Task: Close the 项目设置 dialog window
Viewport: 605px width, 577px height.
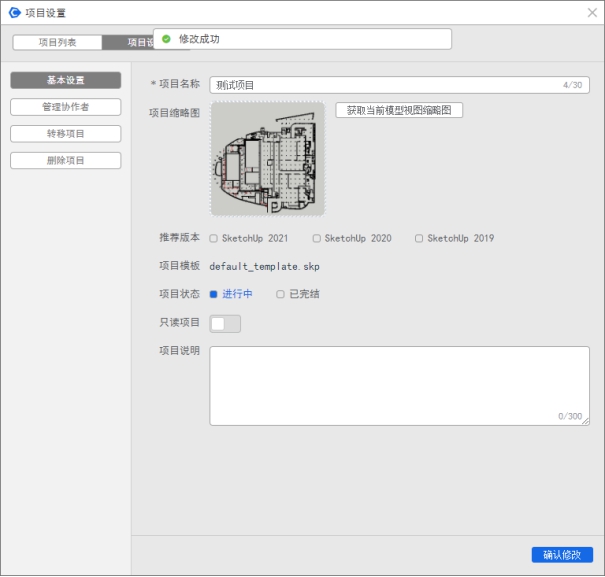Action: [591, 13]
